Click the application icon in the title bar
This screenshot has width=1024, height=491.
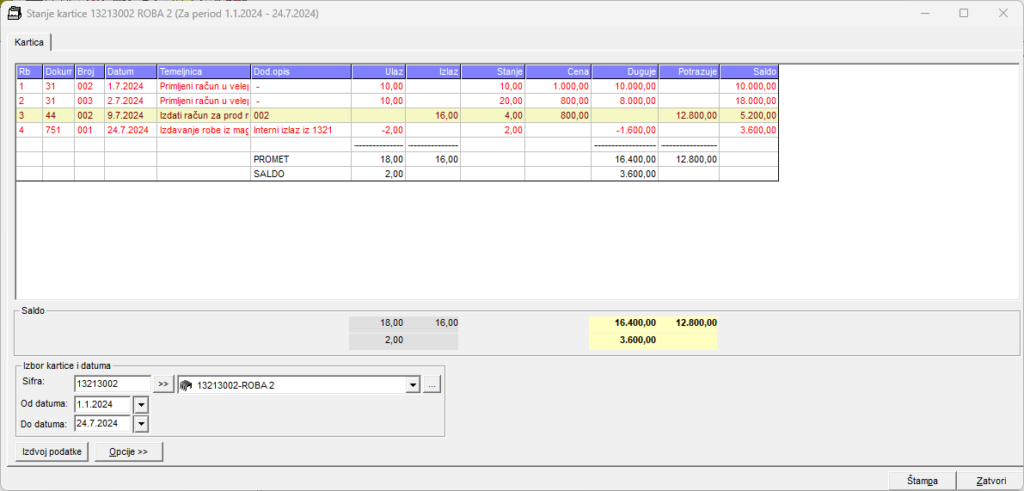point(14,13)
